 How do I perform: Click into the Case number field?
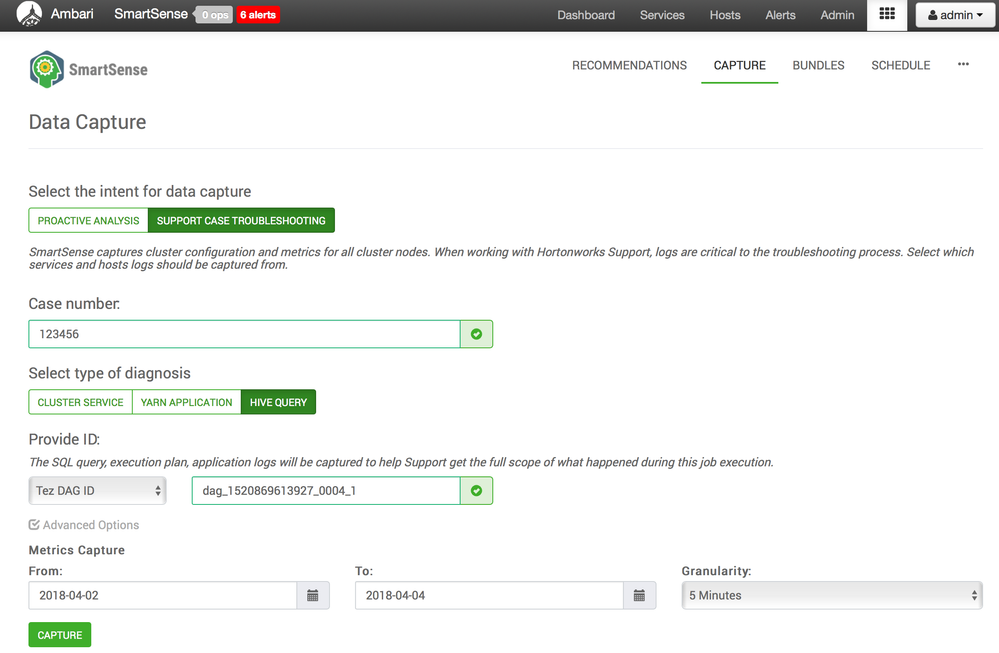[x=245, y=334]
